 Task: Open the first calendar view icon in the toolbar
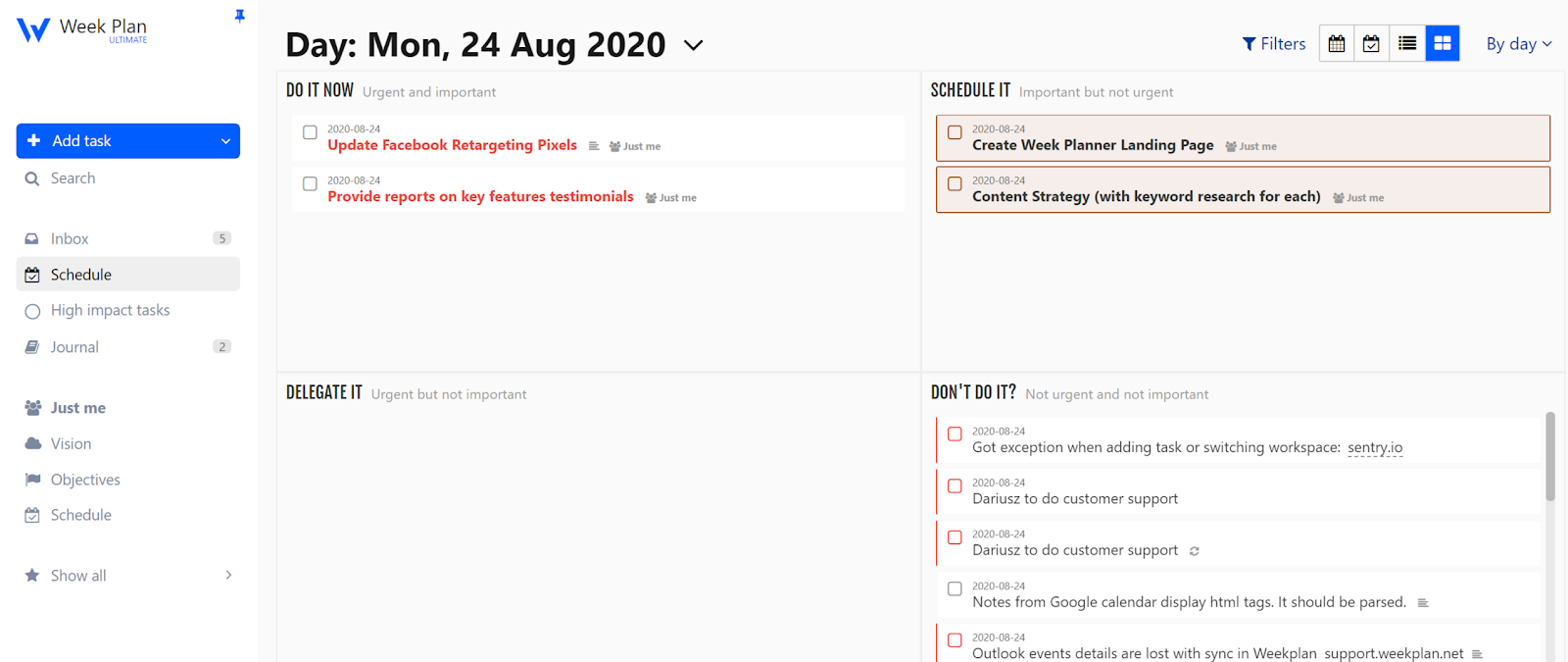pyautogui.click(x=1337, y=43)
